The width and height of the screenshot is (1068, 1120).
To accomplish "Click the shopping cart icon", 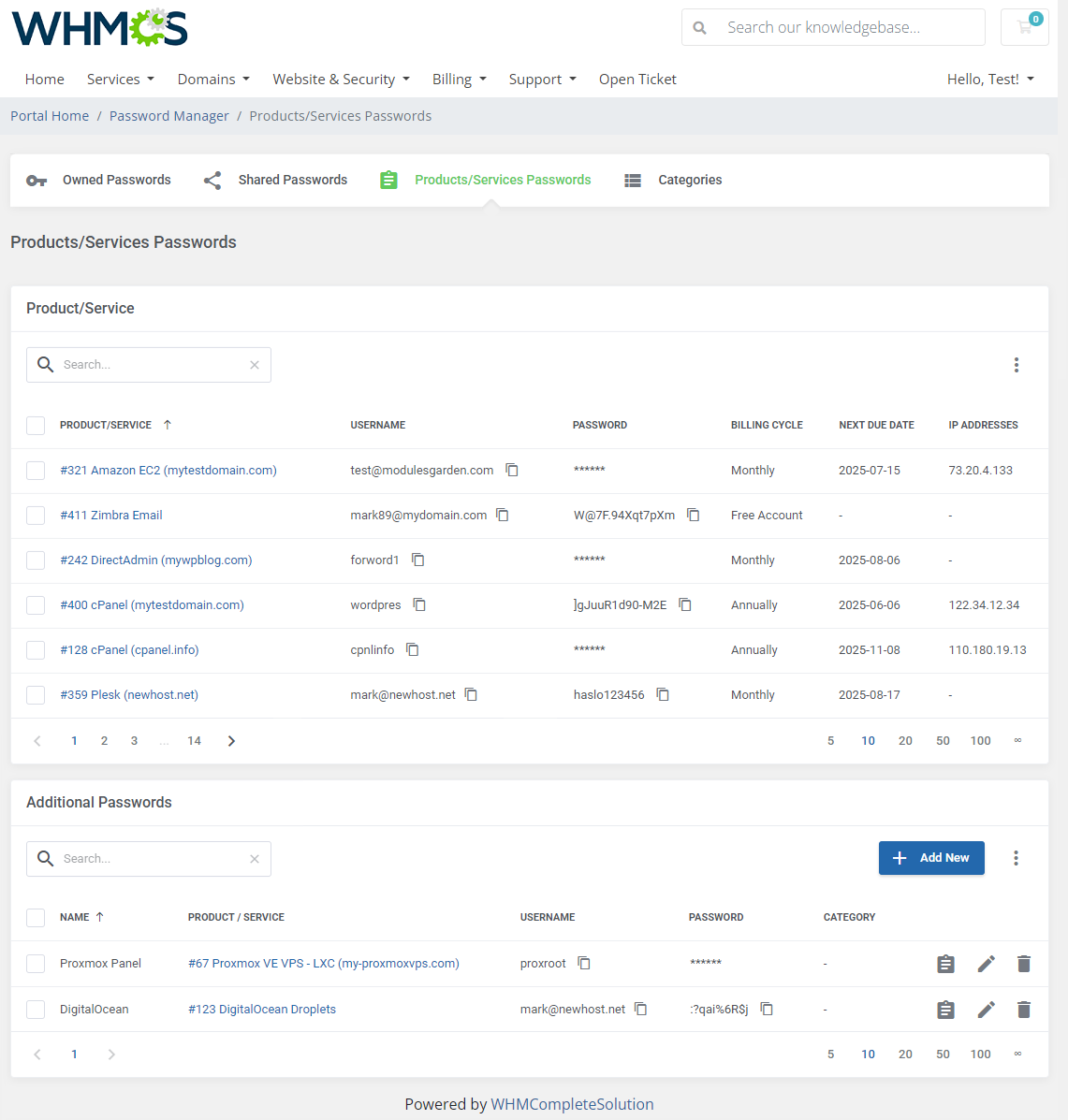I will (x=1024, y=27).
